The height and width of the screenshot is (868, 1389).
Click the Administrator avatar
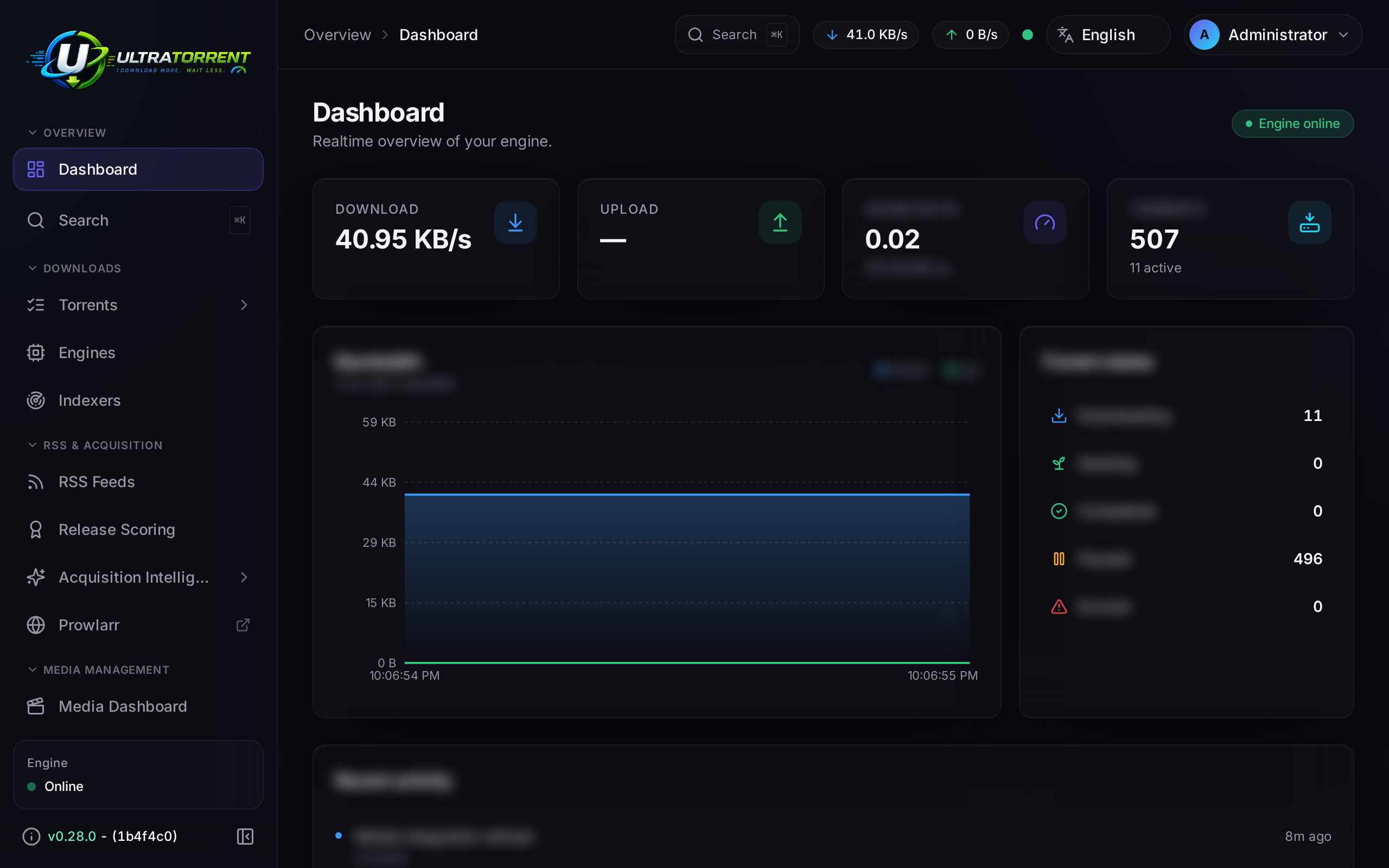1204,35
